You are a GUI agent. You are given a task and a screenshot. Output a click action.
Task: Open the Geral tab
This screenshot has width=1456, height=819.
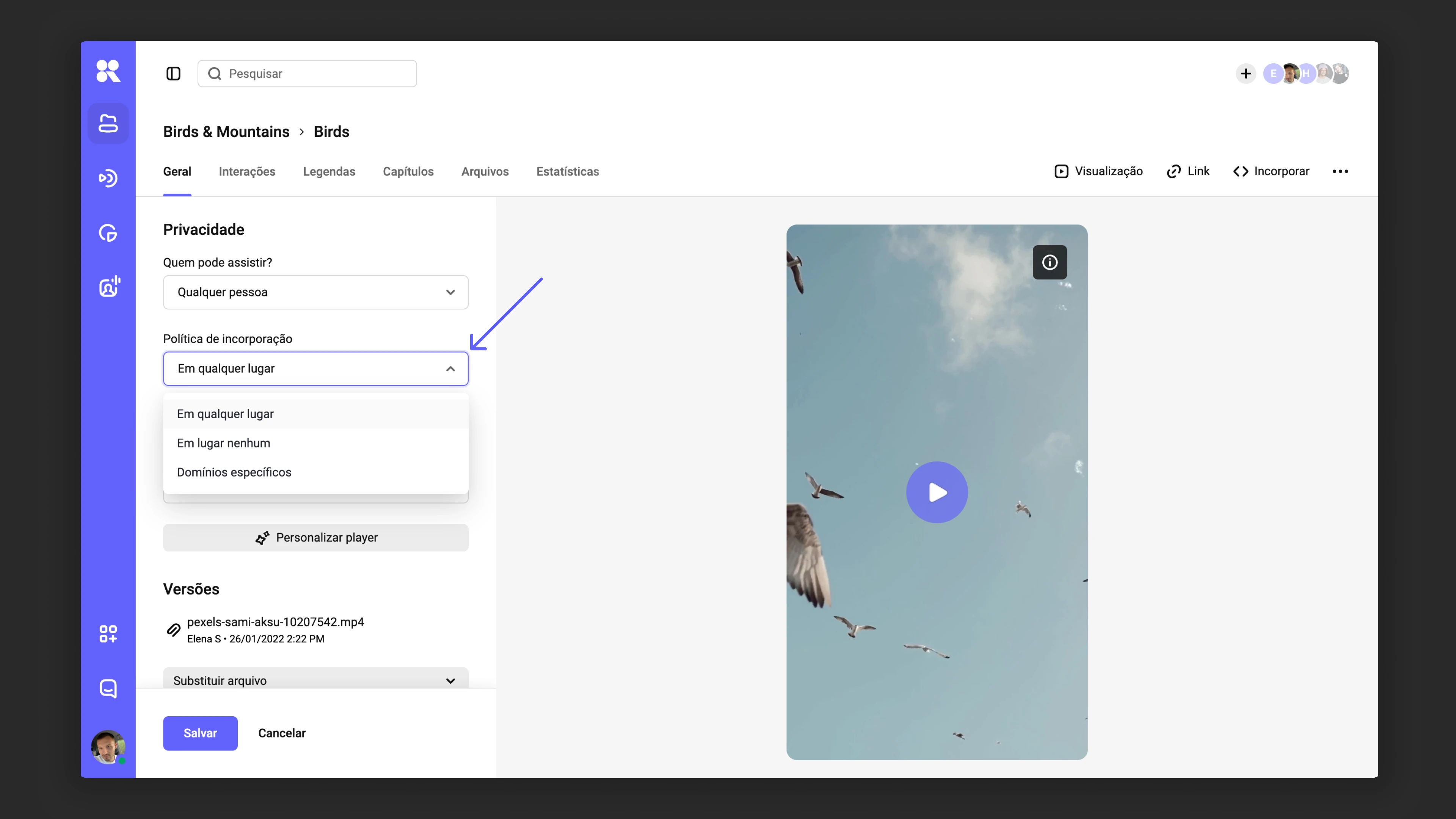pyautogui.click(x=177, y=171)
